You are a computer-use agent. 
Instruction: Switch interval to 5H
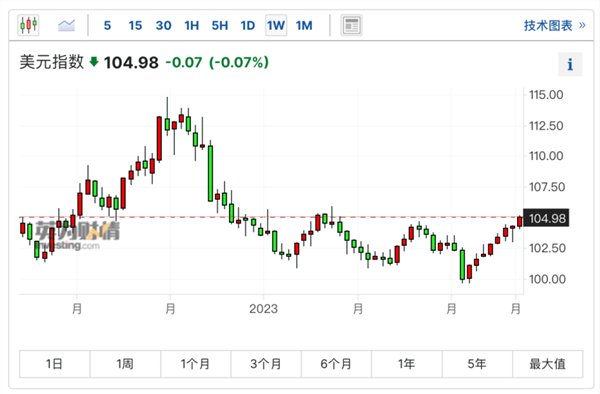point(220,25)
